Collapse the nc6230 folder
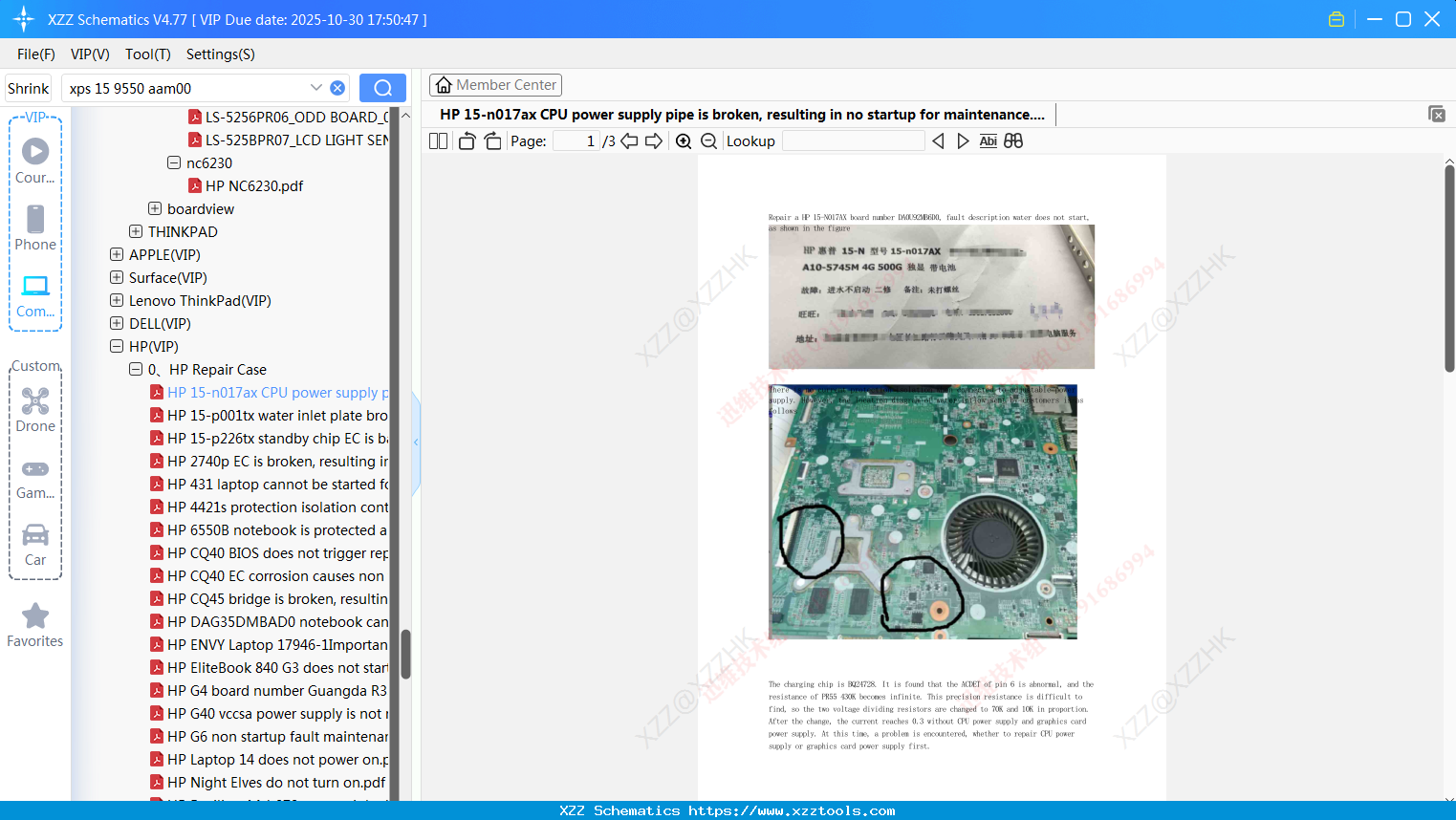1456x820 pixels. pyautogui.click(x=174, y=162)
